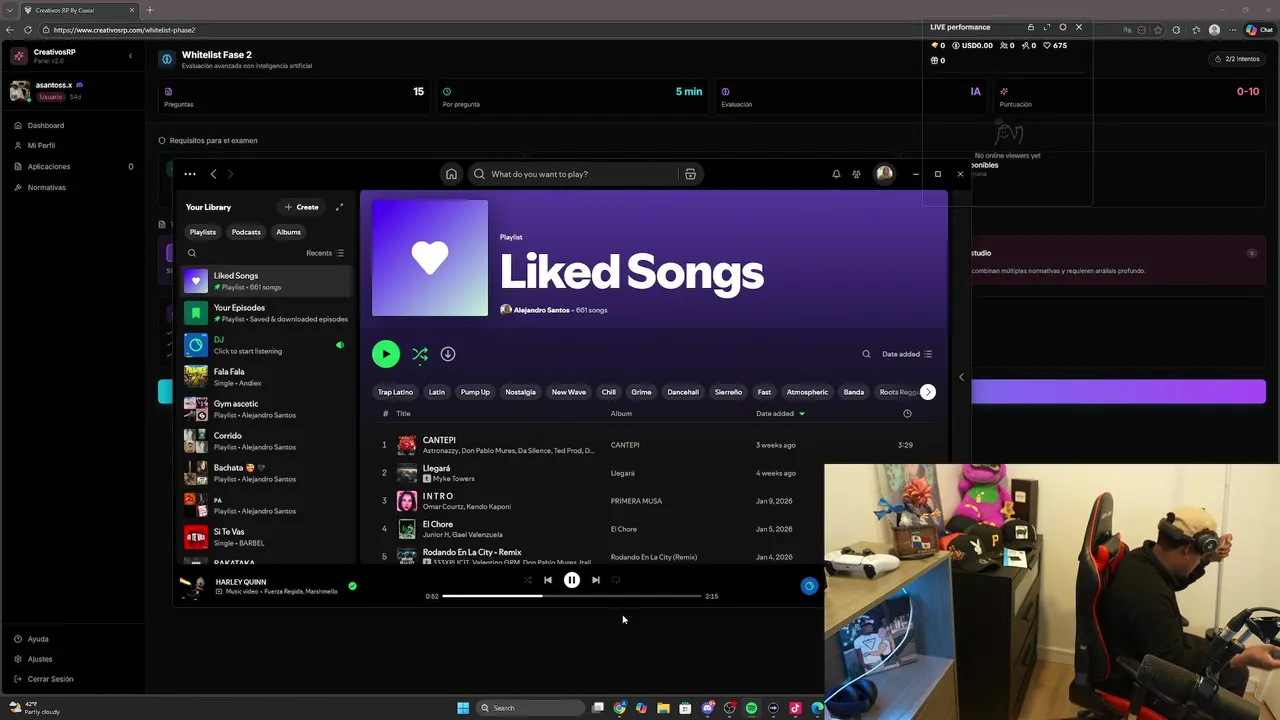The width and height of the screenshot is (1280, 720).
Task: Open Friend Activity icon beside the bell
Action: 856,174
